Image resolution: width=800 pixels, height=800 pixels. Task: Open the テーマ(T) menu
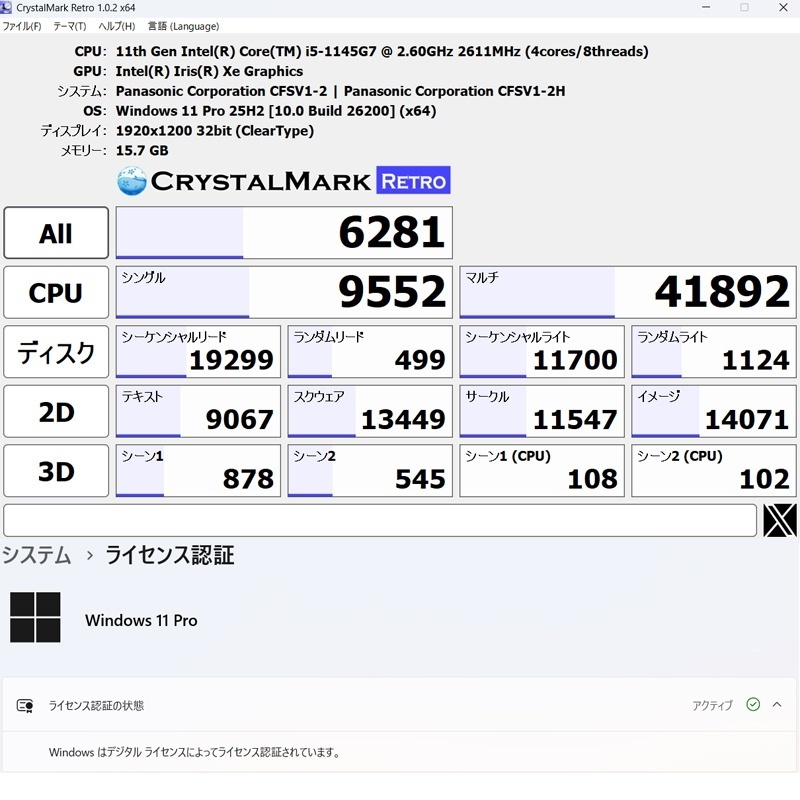point(70,26)
